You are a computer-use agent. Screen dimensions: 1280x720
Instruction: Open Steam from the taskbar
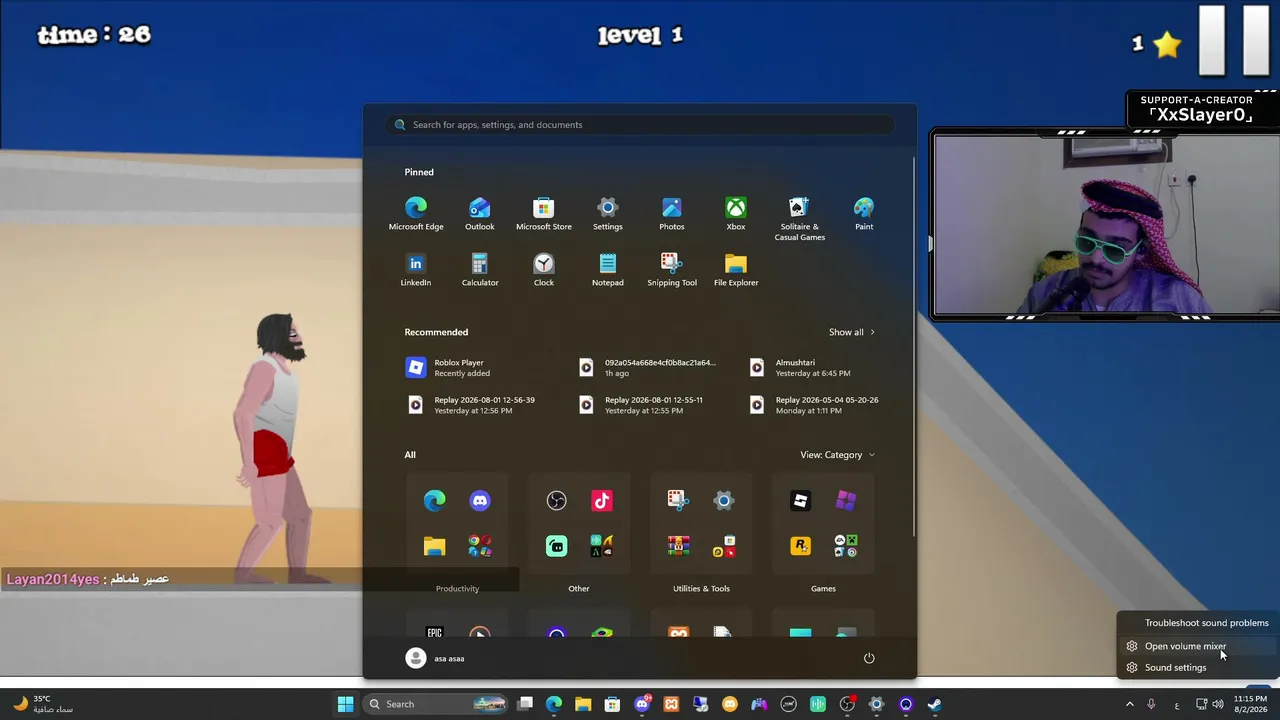coord(934,704)
